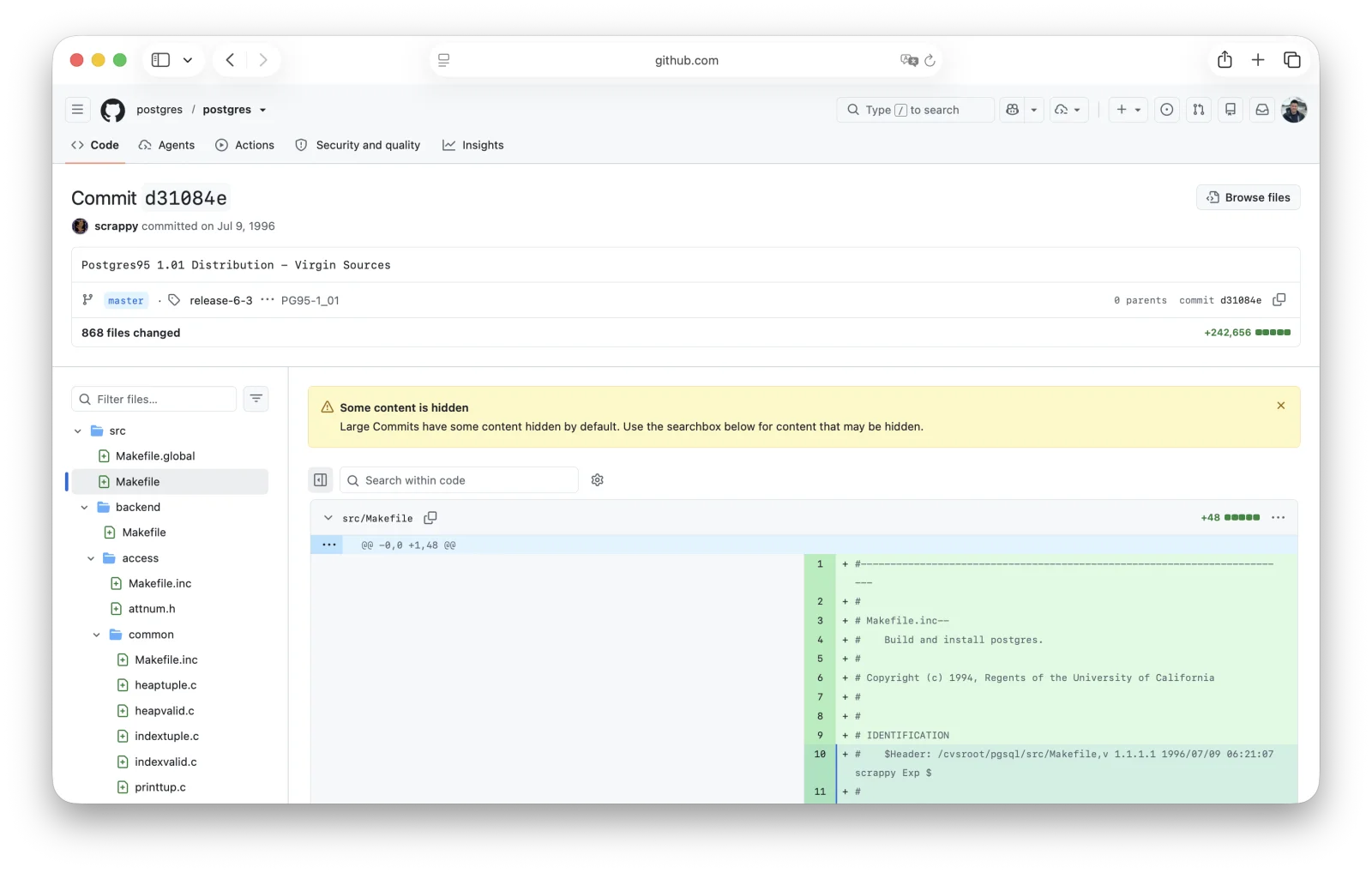Click Safari share icon

click(x=1225, y=60)
